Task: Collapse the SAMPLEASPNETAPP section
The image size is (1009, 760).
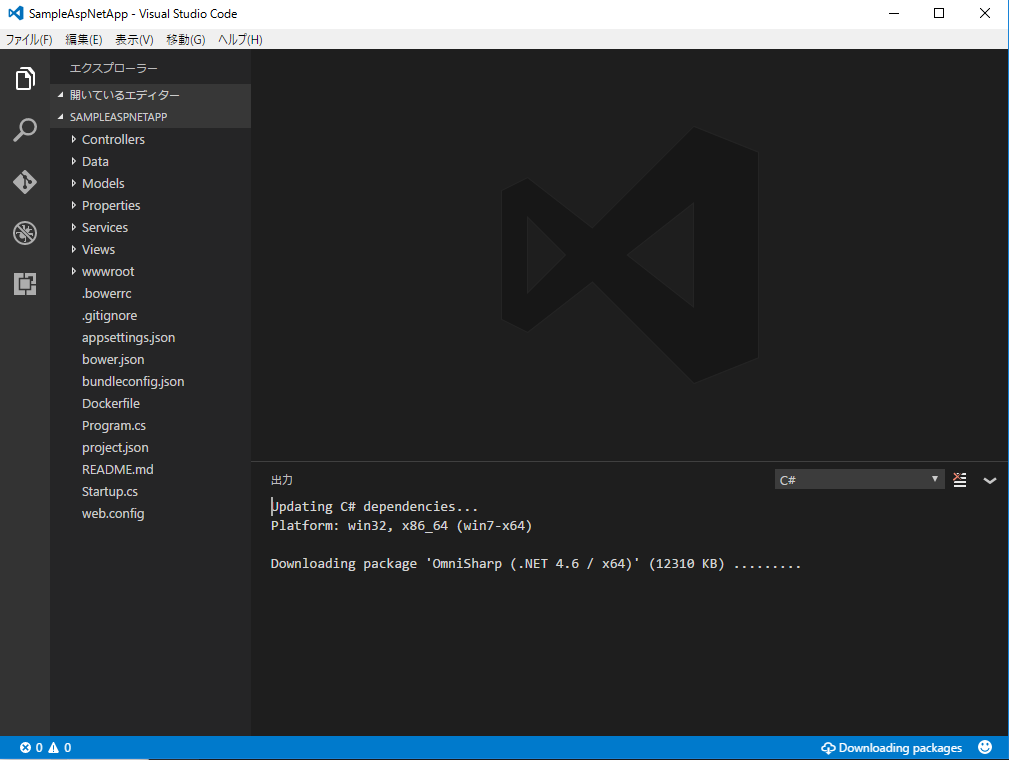Action: (x=151, y=116)
